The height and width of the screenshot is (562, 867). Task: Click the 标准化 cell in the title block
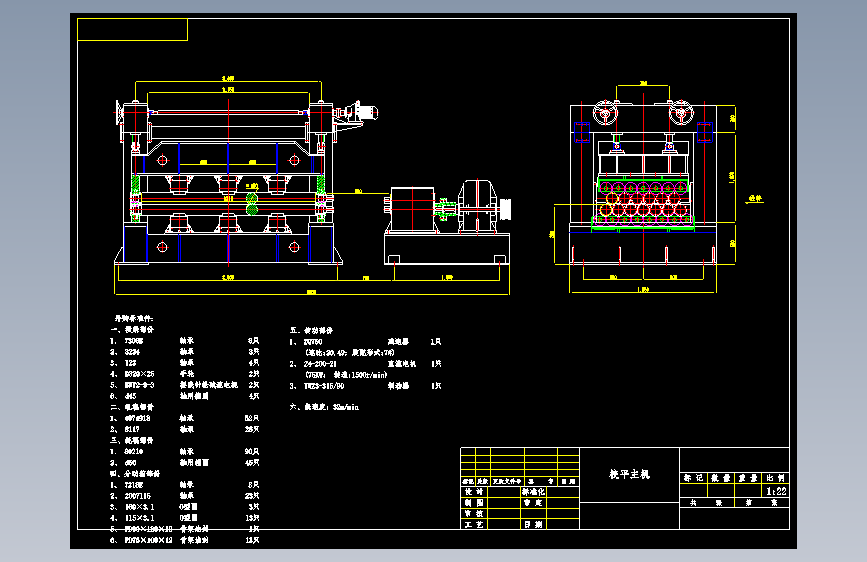point(534,491)
